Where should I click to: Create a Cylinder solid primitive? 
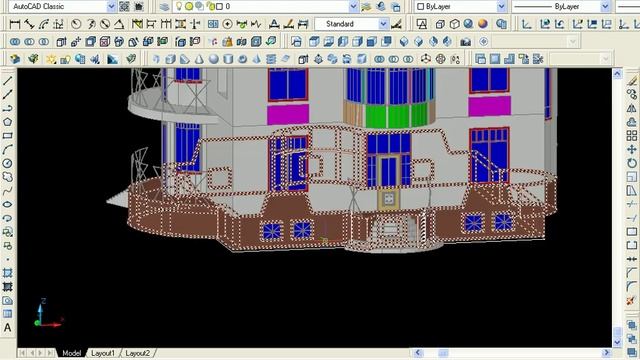[x=228, y=59]
